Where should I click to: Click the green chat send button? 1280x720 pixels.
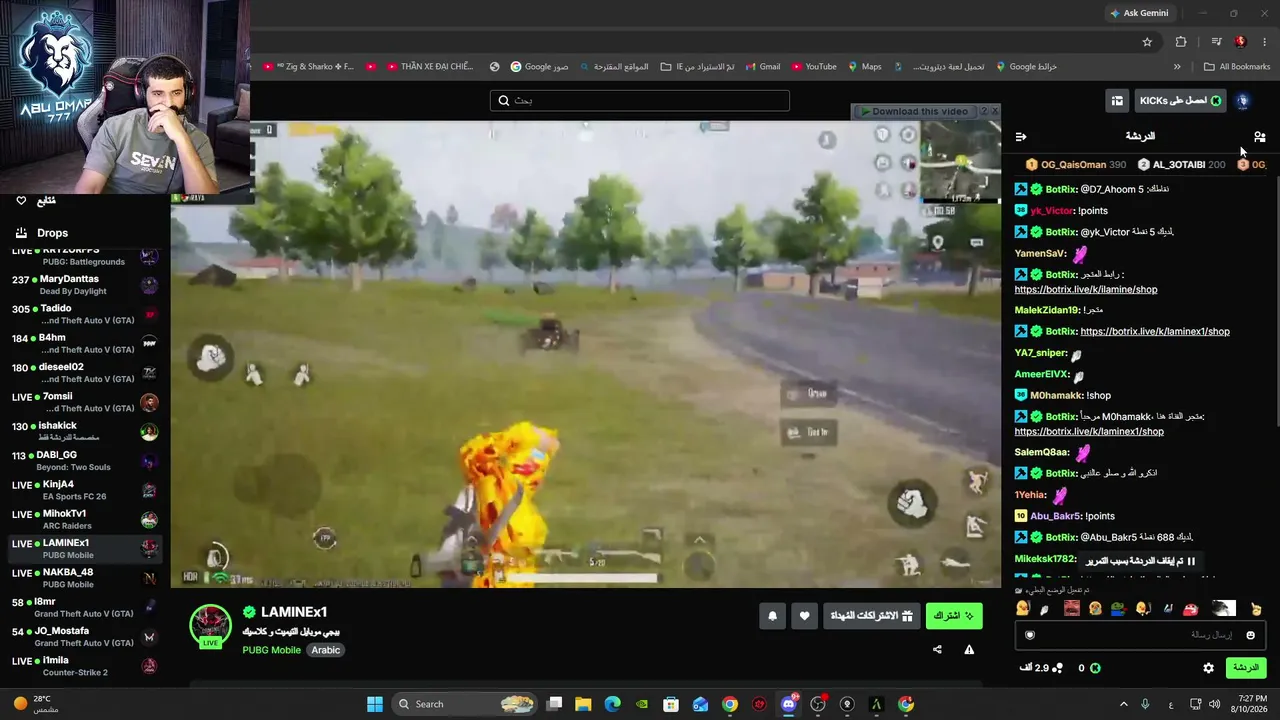pos(1246,668)
